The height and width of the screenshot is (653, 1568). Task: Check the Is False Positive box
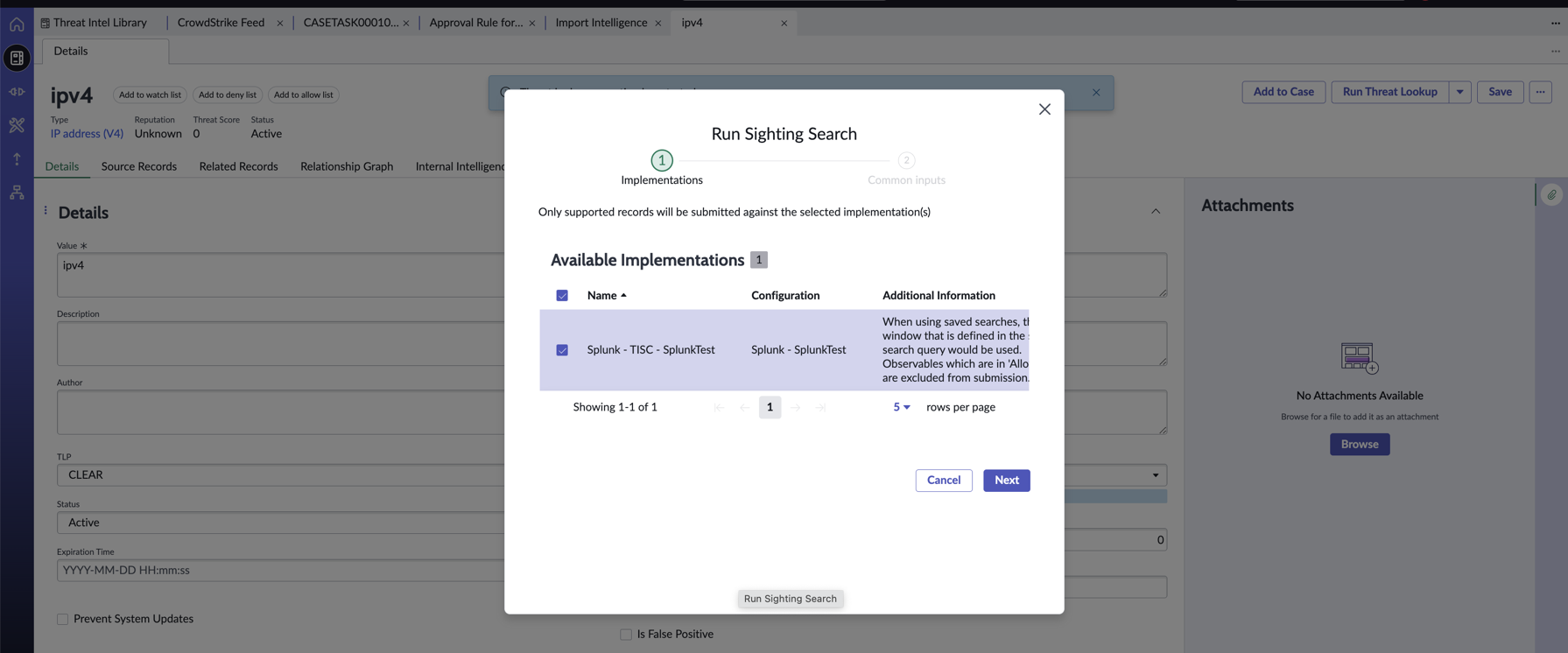pos(626,635)
